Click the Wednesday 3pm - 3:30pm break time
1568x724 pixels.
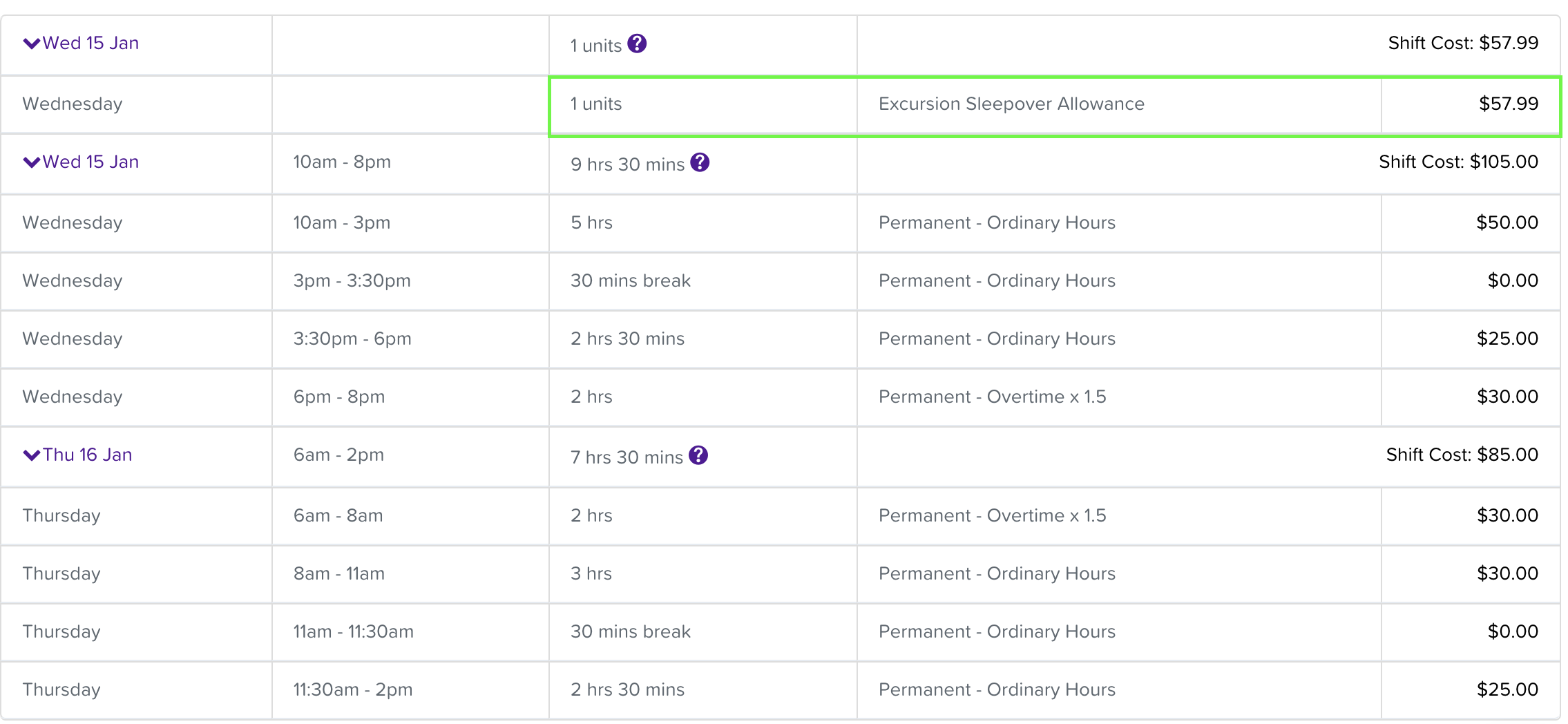tap(352, 280)
